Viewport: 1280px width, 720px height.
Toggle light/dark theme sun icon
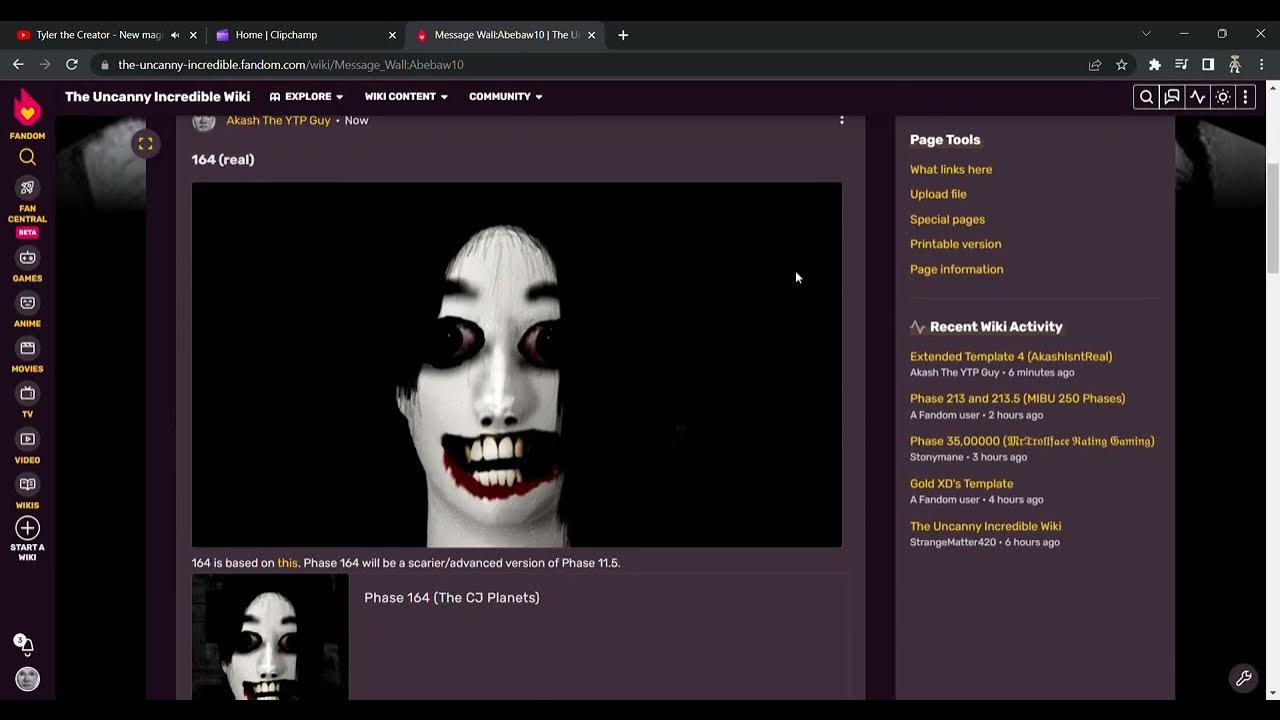coord(1222,97)
